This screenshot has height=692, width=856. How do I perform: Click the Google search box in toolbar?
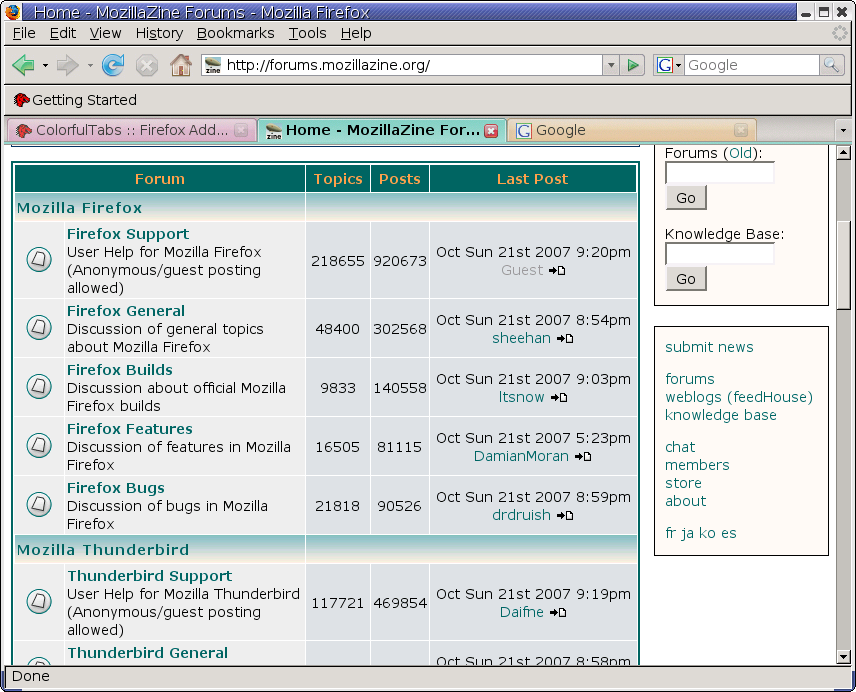tap(752, 65)
